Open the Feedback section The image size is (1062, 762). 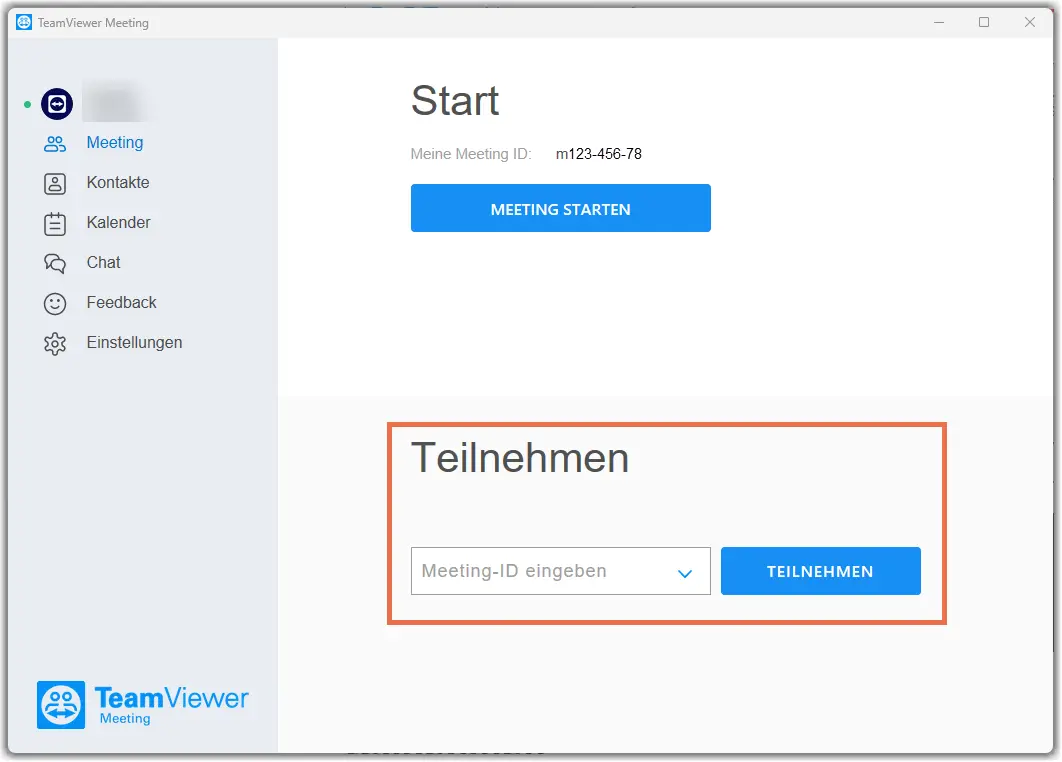coord(121,302)
